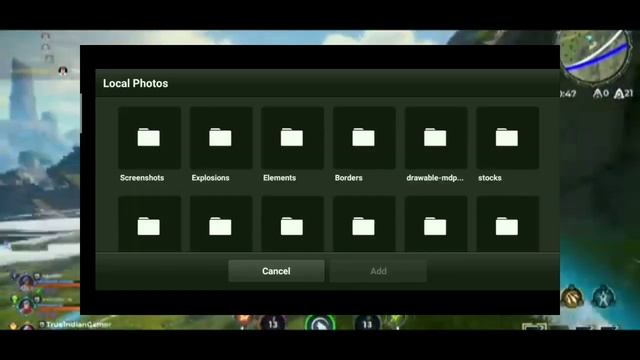Open the Elements folder icon
Viewport: 640px width, 360px height.
tap(292, 138)
